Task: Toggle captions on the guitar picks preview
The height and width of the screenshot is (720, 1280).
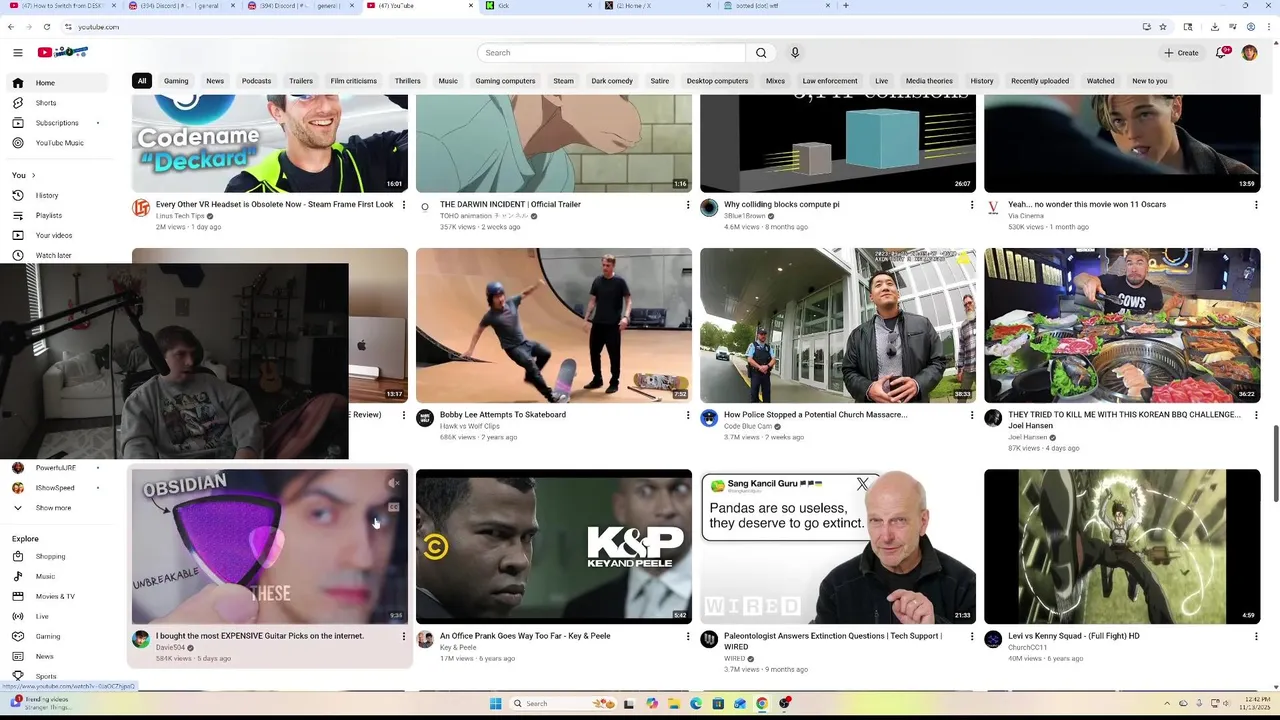Action: pyautogui.click(x=394, y=507)
